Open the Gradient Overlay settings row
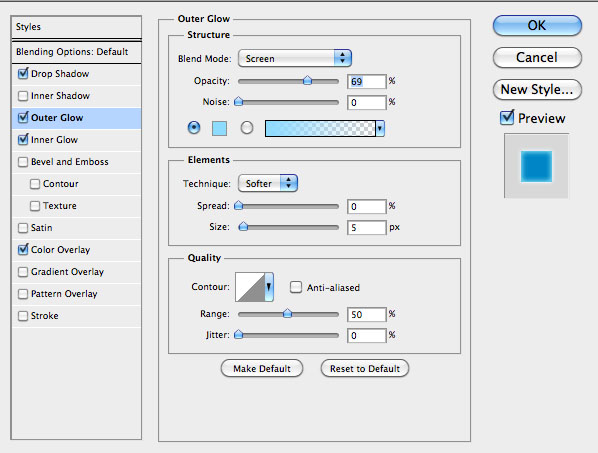This screenshot has height=453, width=598. click(77, 272)
